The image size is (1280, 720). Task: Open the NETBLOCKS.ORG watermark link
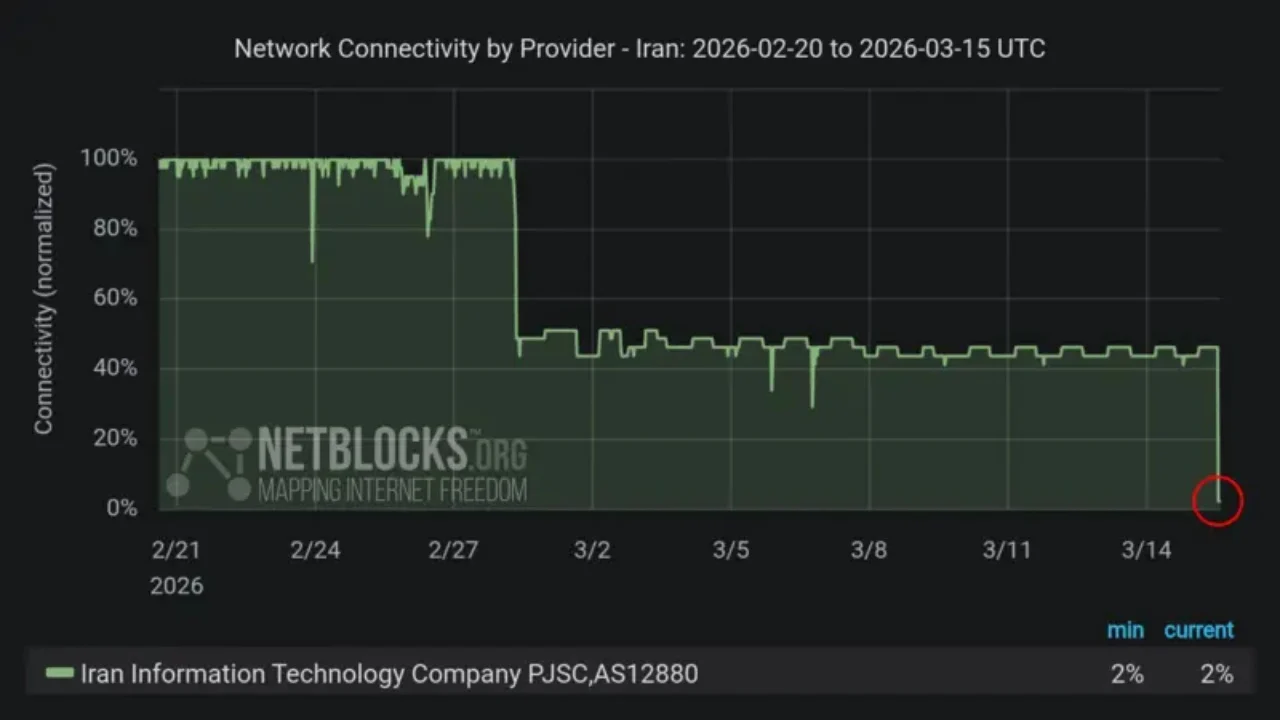click(x=392, y=449)
